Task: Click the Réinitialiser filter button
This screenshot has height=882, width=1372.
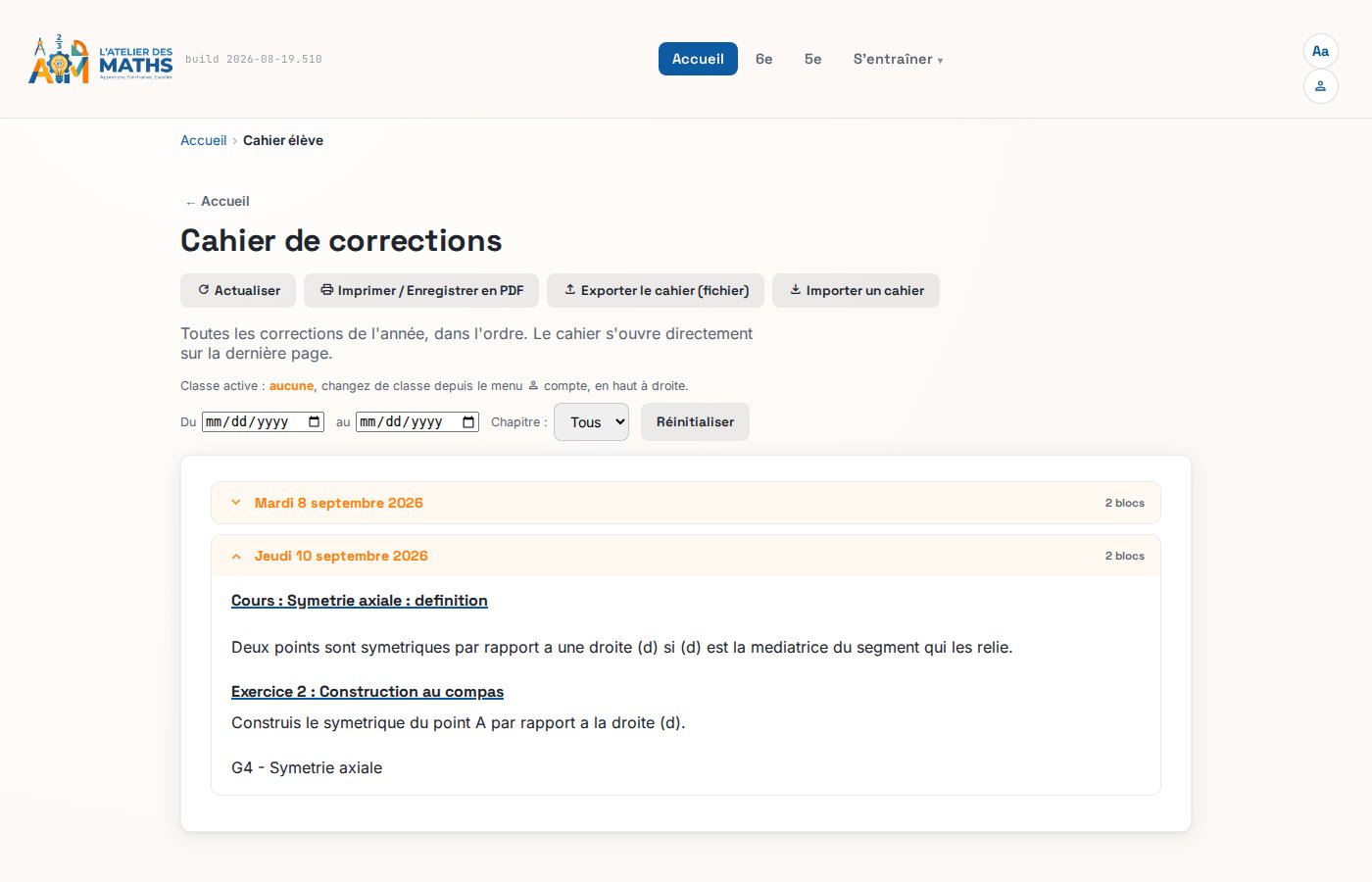Action: pyautogui.click(x=695, y=422)
